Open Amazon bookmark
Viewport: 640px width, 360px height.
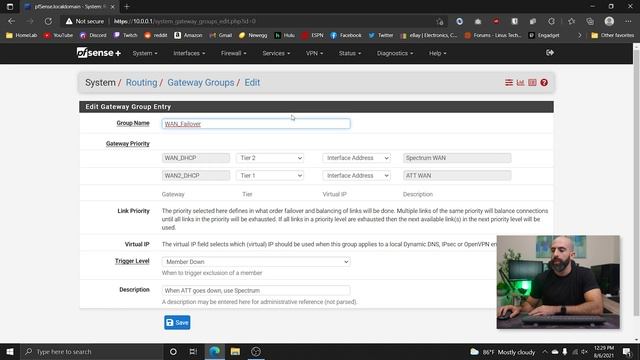click(x=188, y=36)
